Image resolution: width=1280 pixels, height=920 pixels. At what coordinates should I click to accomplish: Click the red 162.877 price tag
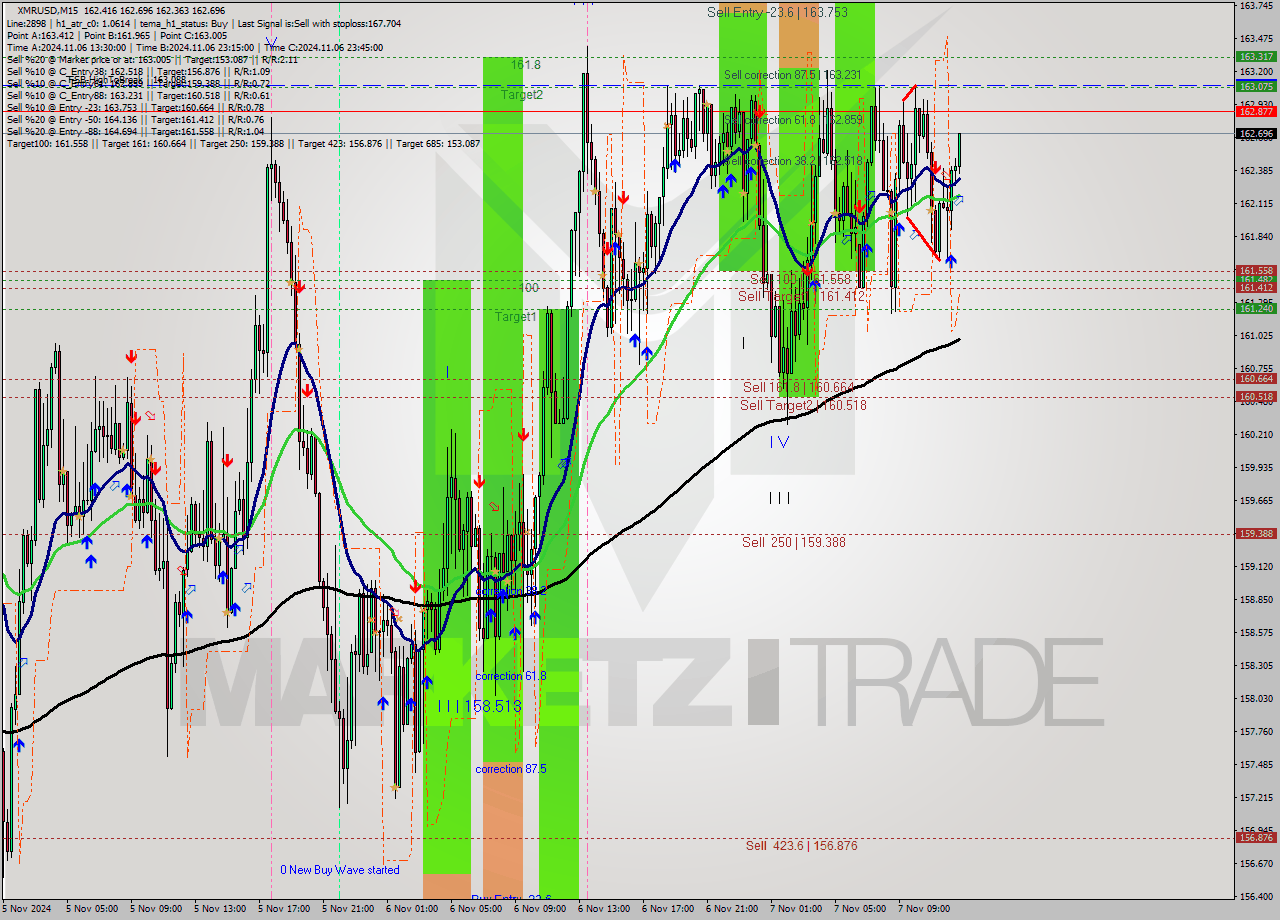click(1256, 111)
